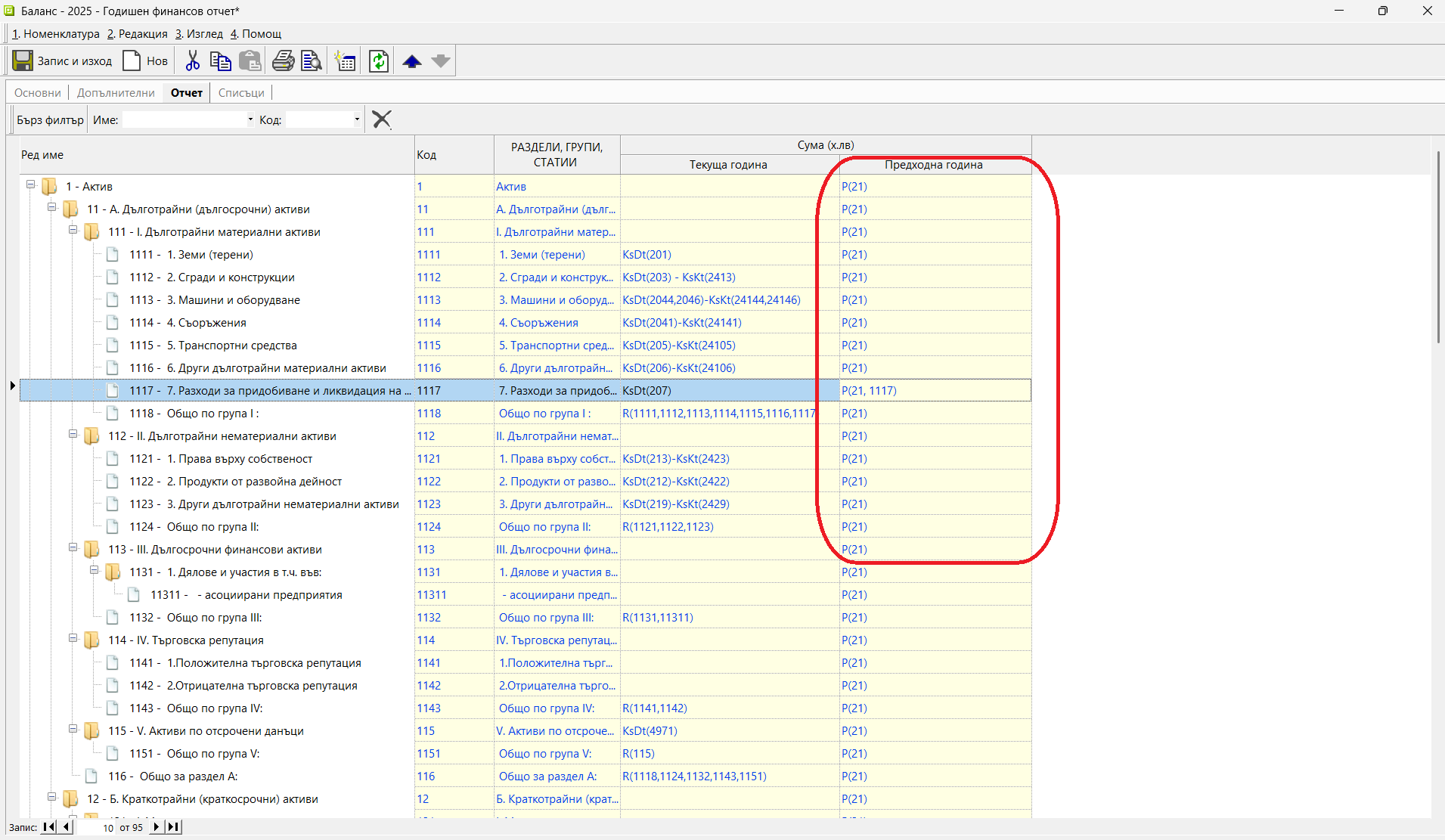Open the "Име" filter dropdown
The image size is (1445, 840).
tap(250, 119)
